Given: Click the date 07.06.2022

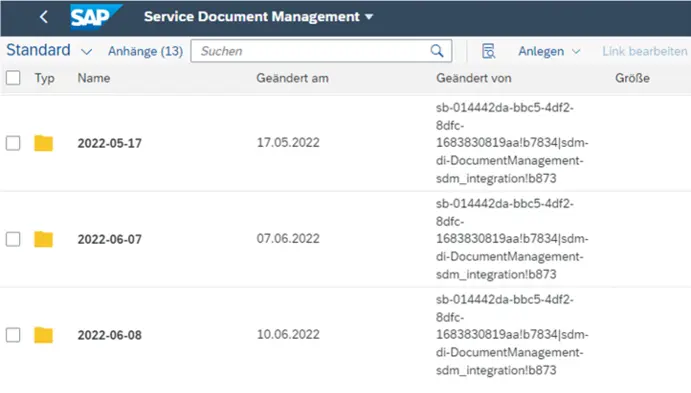Looking at the screenshot, I should (x=288, y=239).
